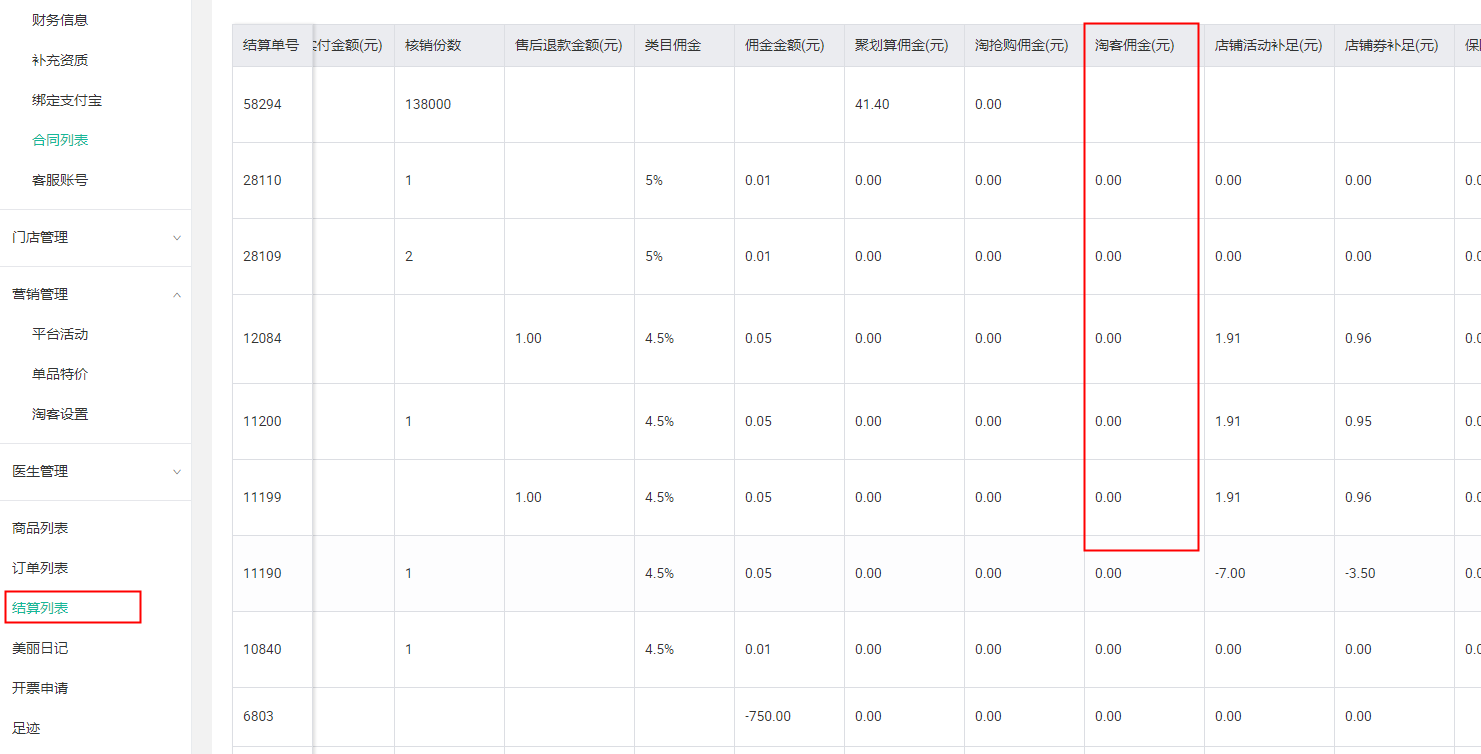Click 店铺券补足(元) column header
This screenshot has height=754, width=1481.
[x=1392, y=45]
